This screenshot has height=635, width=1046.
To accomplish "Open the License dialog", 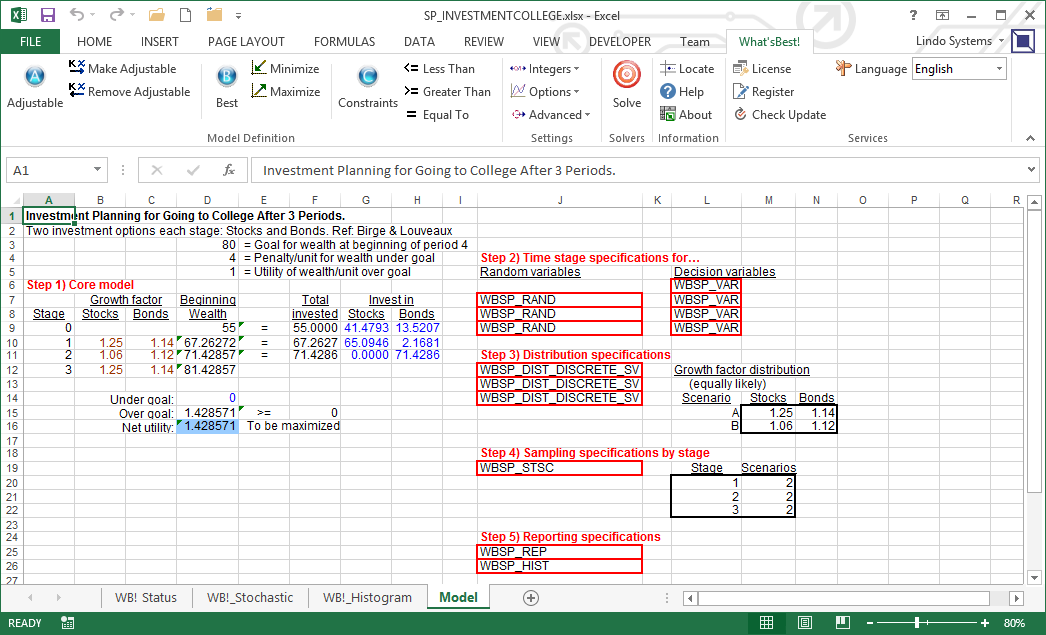I will (x=762, y=69).
